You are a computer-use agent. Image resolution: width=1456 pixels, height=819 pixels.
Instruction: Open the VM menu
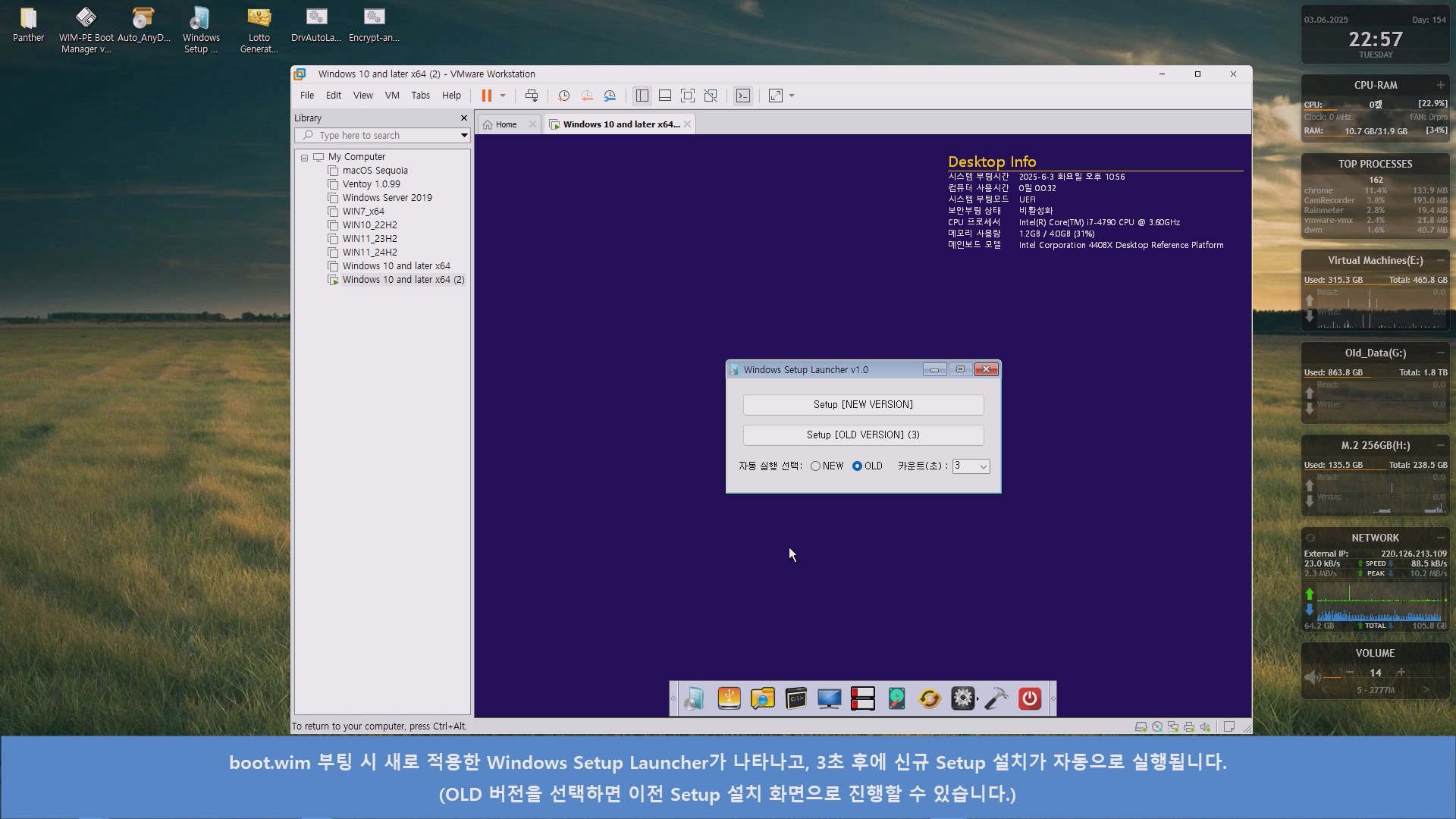click(x=391, y=96)
